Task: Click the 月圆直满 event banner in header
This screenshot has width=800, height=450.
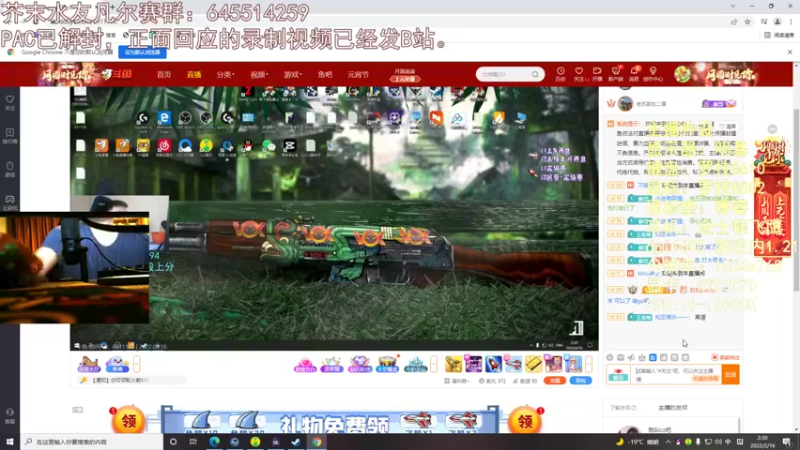Action: tap(405, 75)
